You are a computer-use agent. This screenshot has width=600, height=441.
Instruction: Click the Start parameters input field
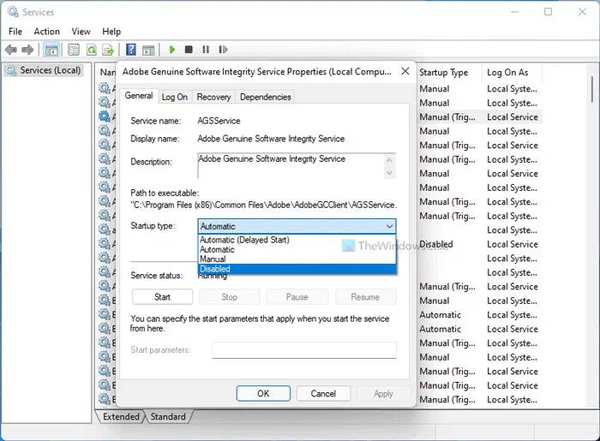point(304,350)
